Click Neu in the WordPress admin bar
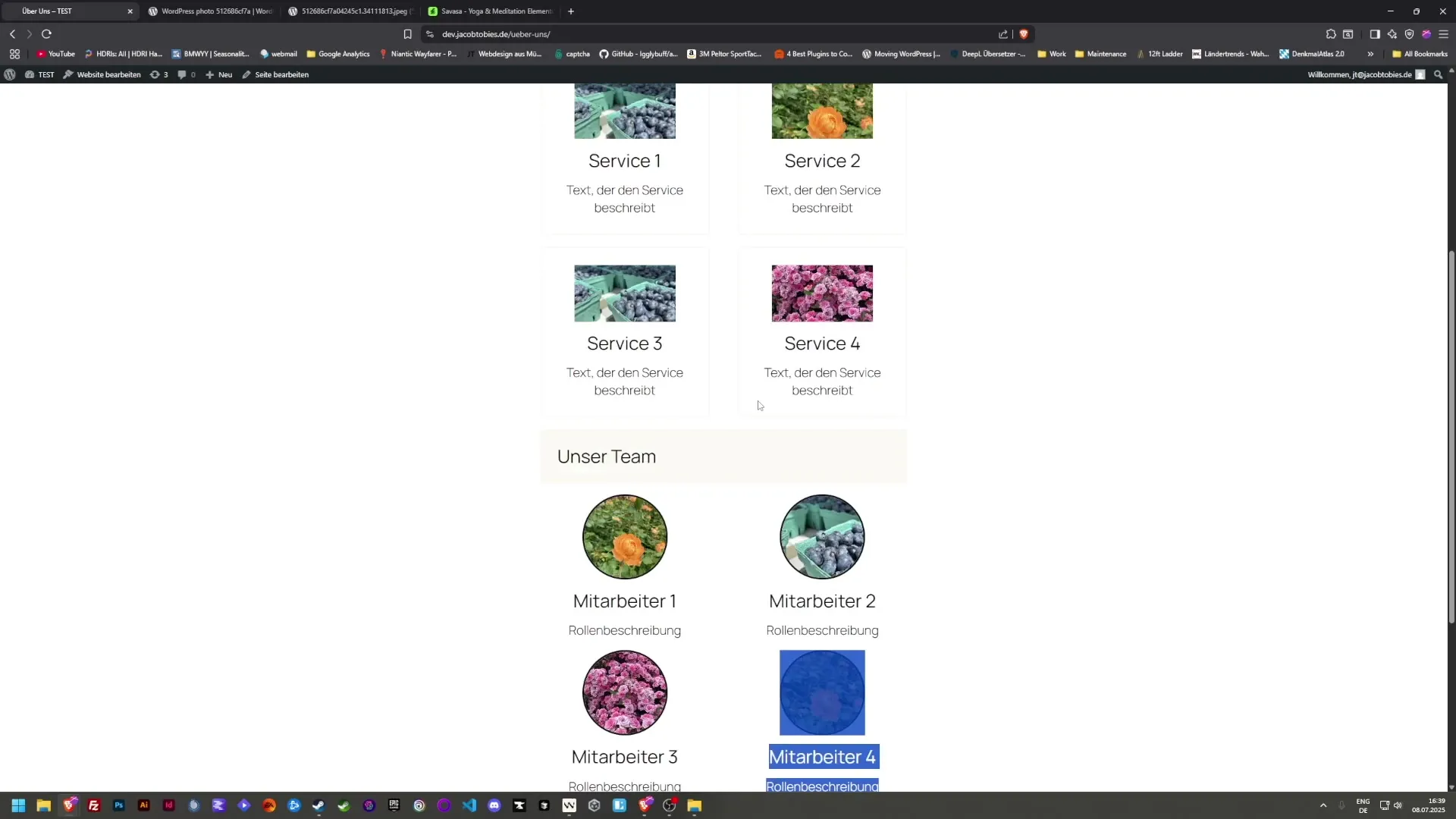 219,74
